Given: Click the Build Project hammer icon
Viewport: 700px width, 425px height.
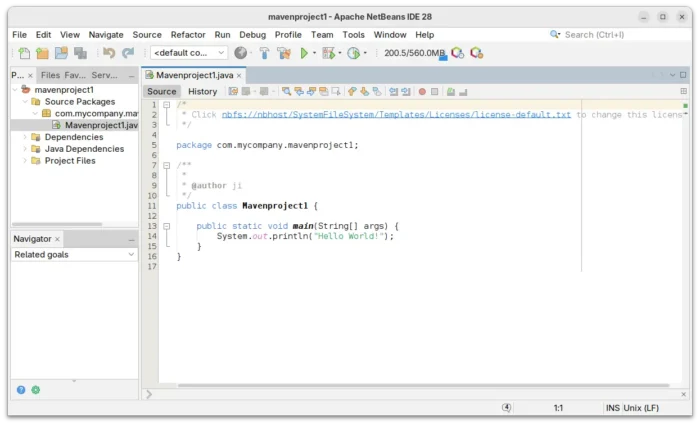Looking at the screenshot, I should tap(264, 53).
